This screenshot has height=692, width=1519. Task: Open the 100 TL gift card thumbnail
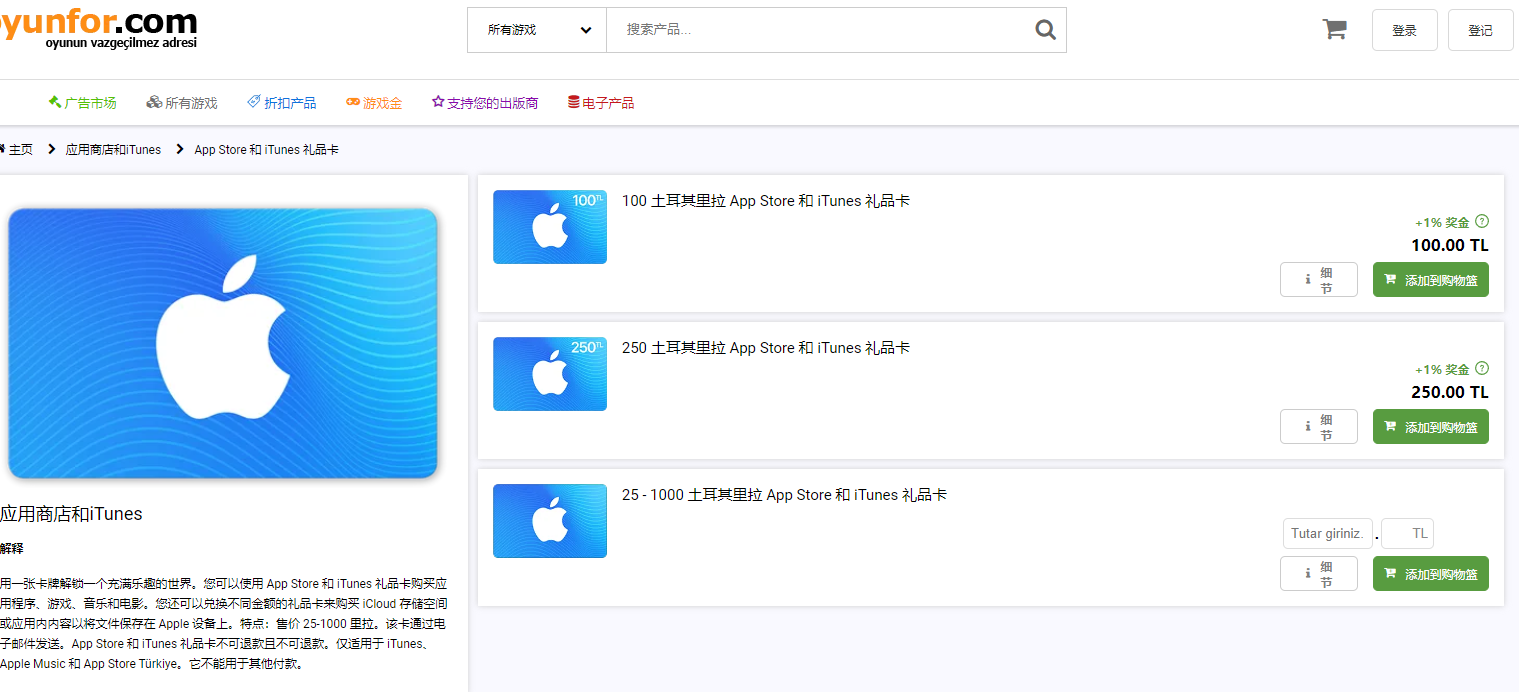tap(549, 227)
